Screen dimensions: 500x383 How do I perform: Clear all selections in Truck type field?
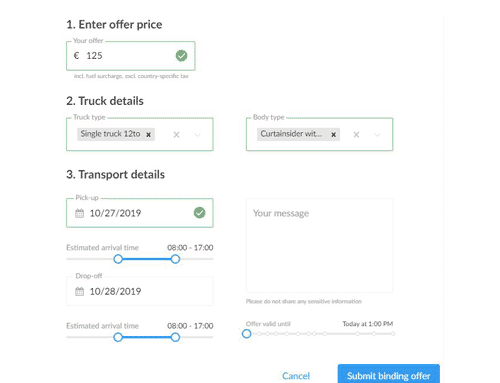(176, 134)
